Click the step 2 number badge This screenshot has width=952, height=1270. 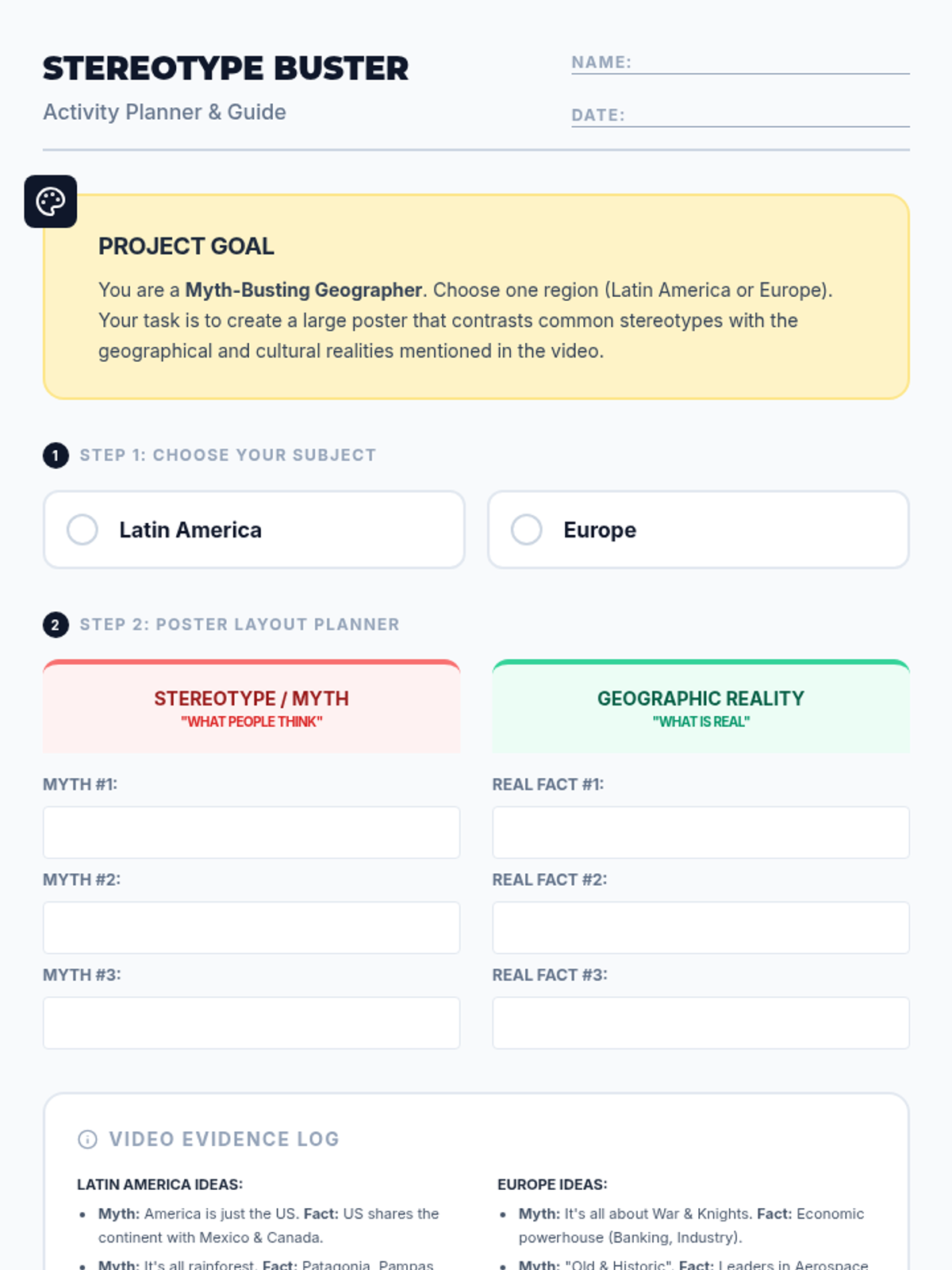click(x=56, y=625)
